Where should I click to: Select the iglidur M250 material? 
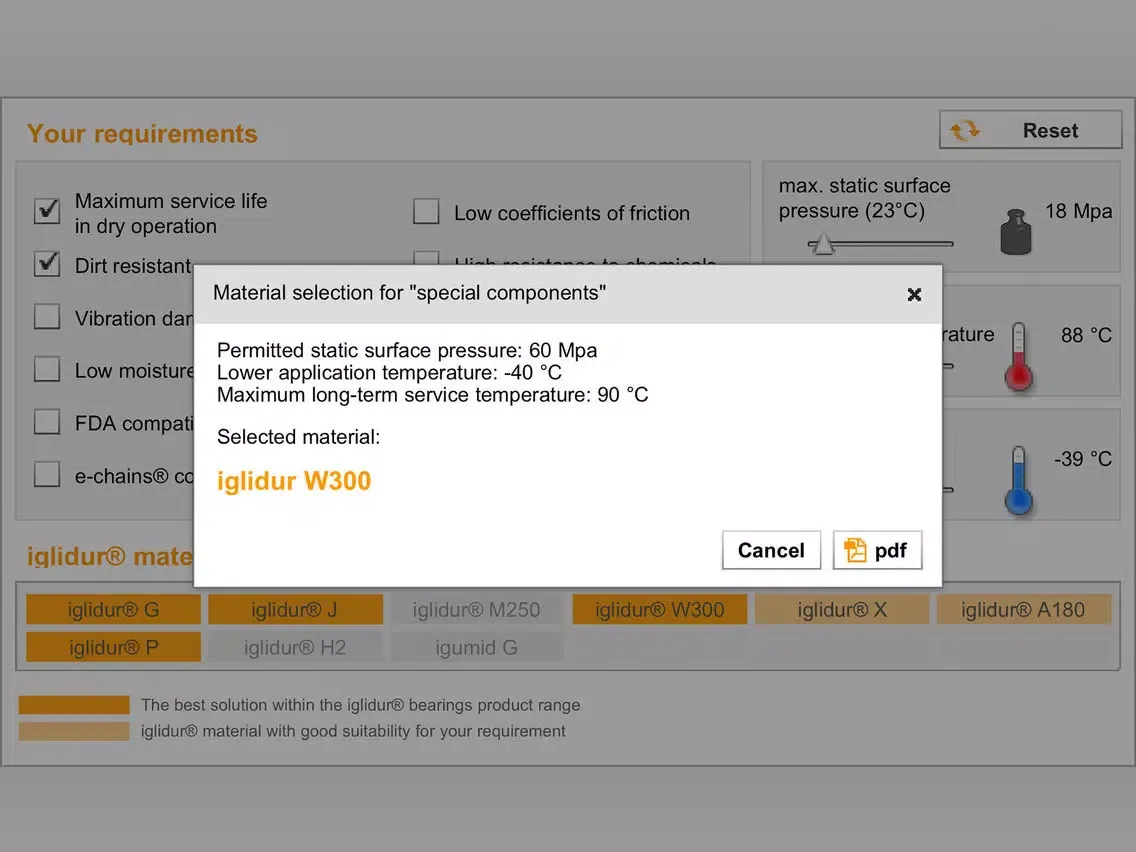(x=477, y=610)
